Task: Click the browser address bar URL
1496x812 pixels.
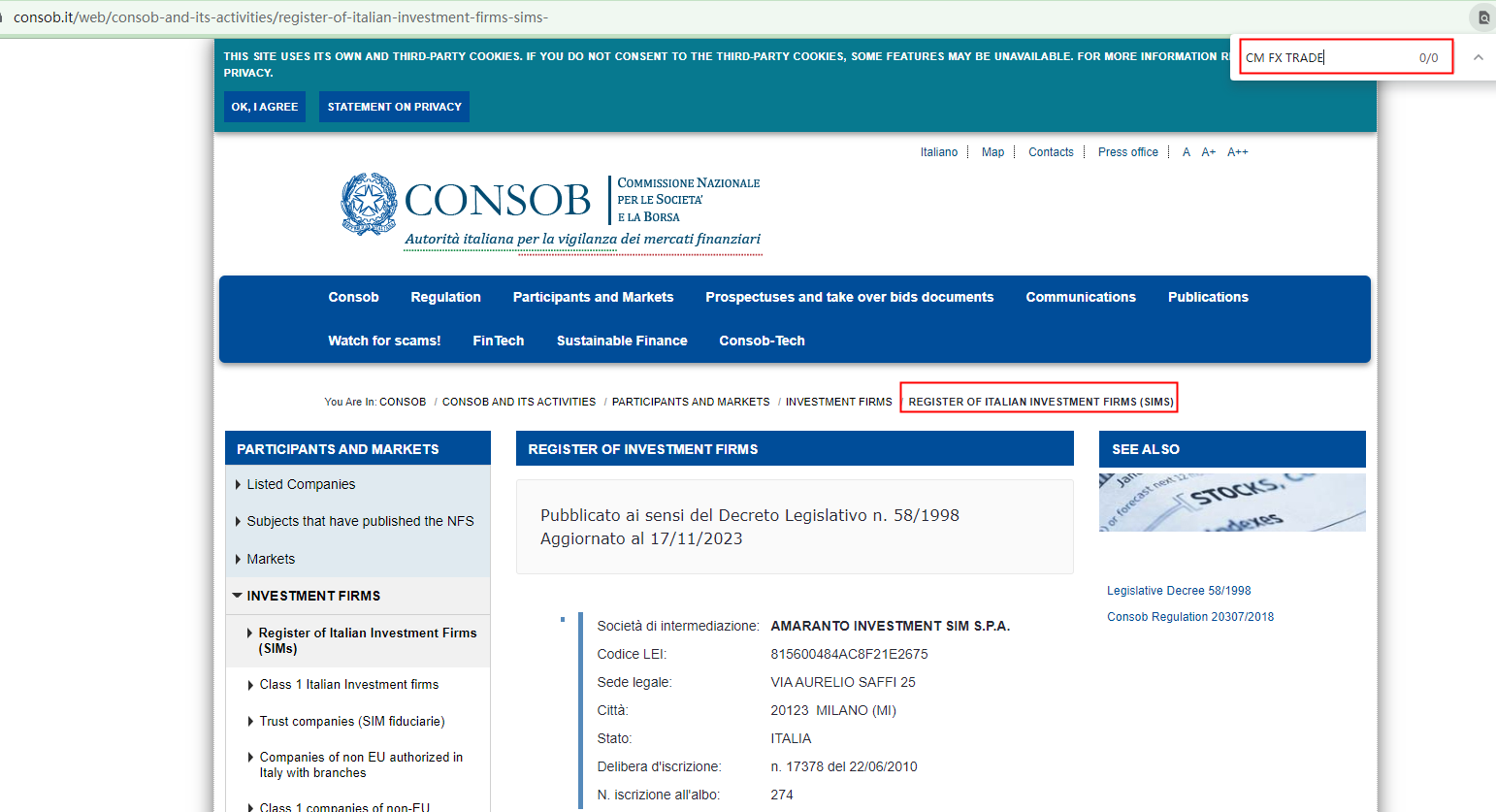Action: pos(280,17)
